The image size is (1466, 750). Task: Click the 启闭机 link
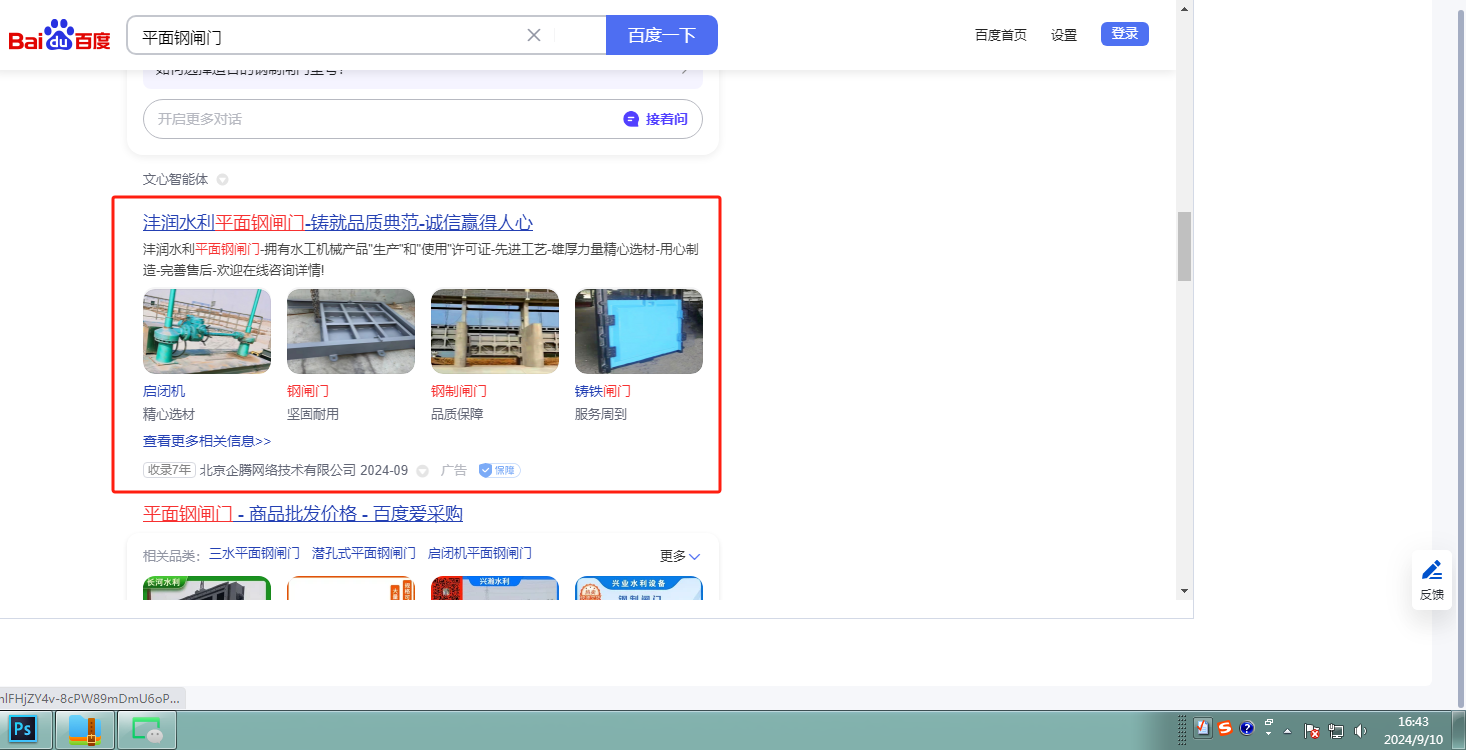164,391
